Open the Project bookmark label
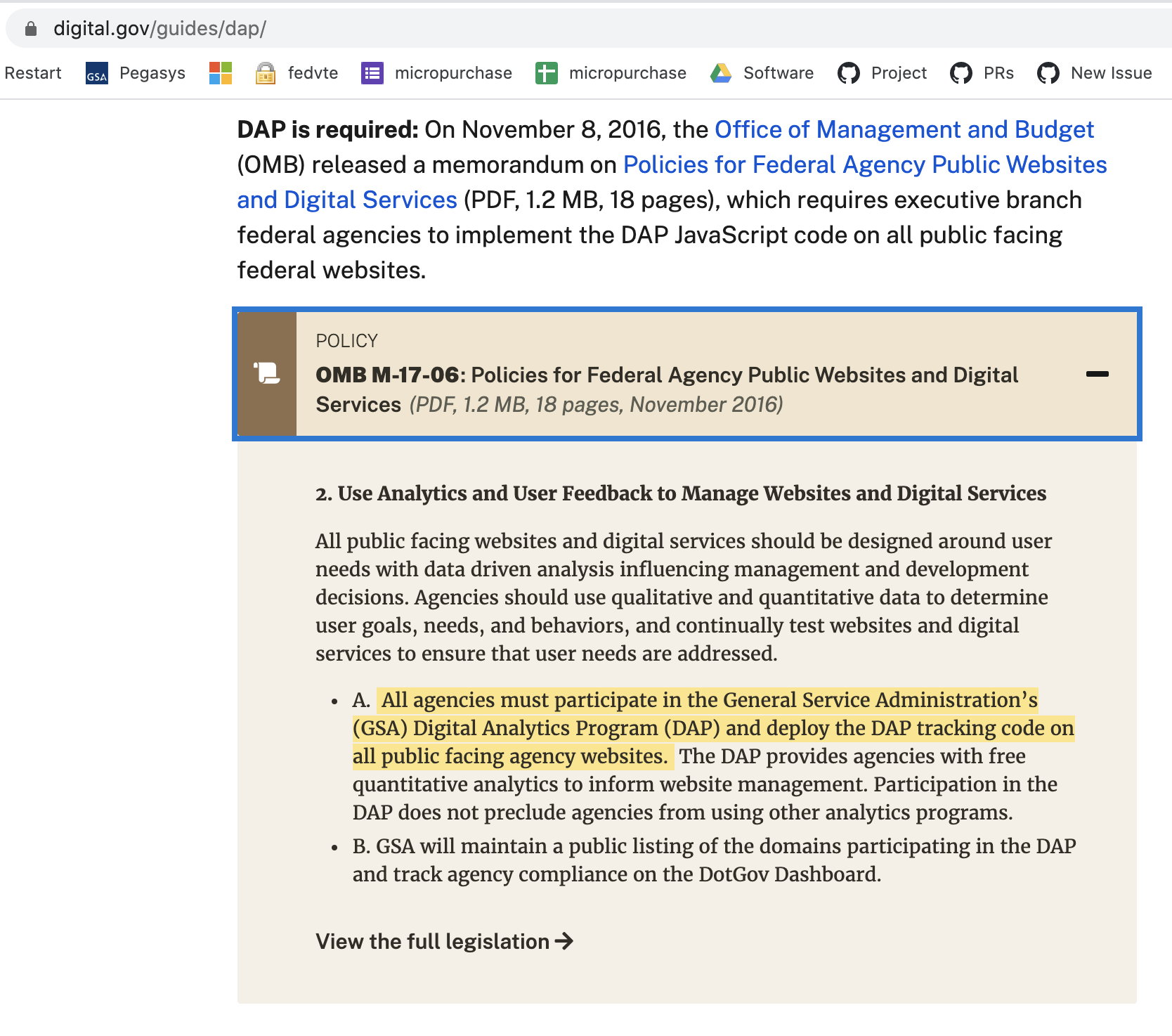The image size is (1172, 1036). pos(899,73)
